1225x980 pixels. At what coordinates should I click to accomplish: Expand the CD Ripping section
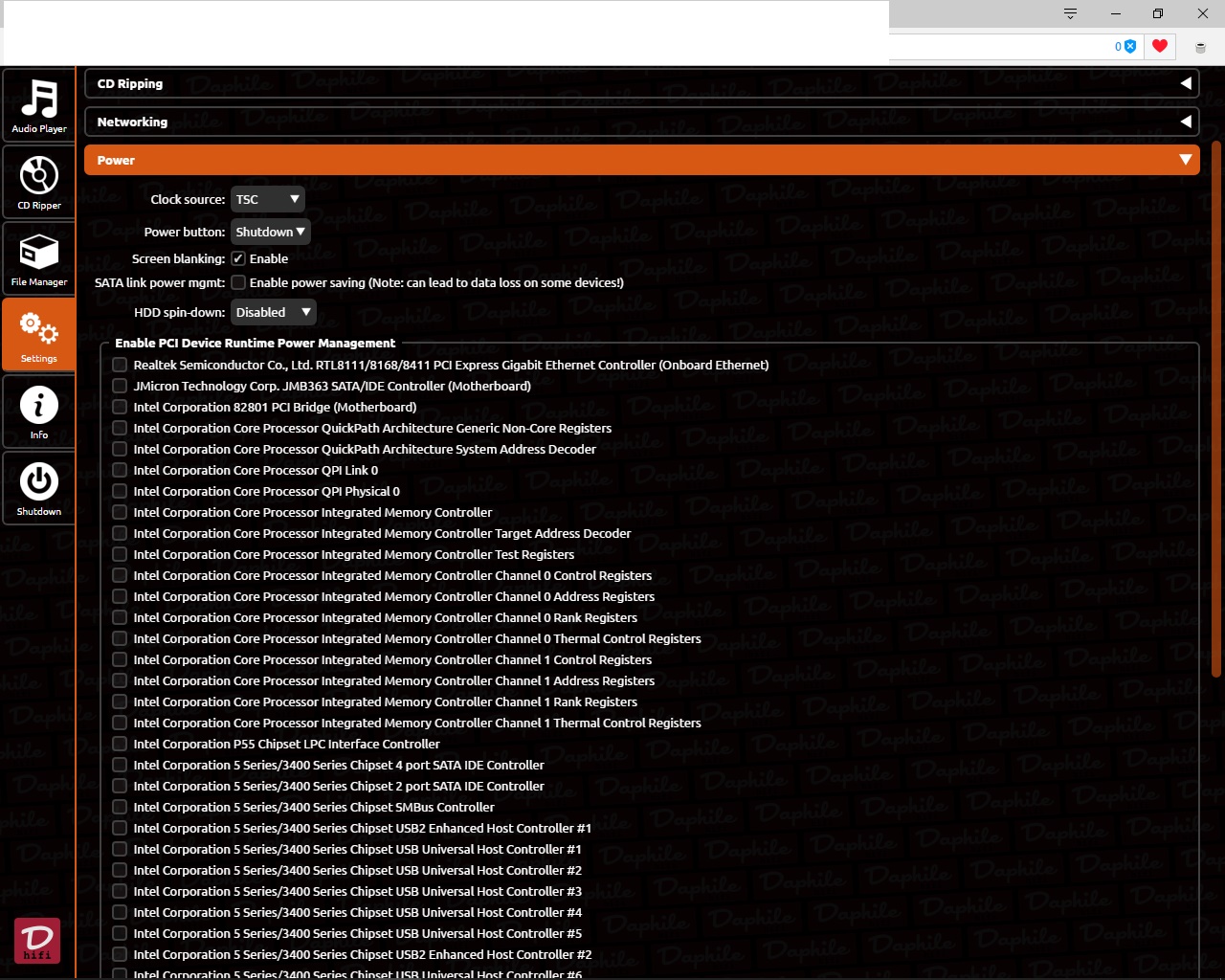point(642,83)
